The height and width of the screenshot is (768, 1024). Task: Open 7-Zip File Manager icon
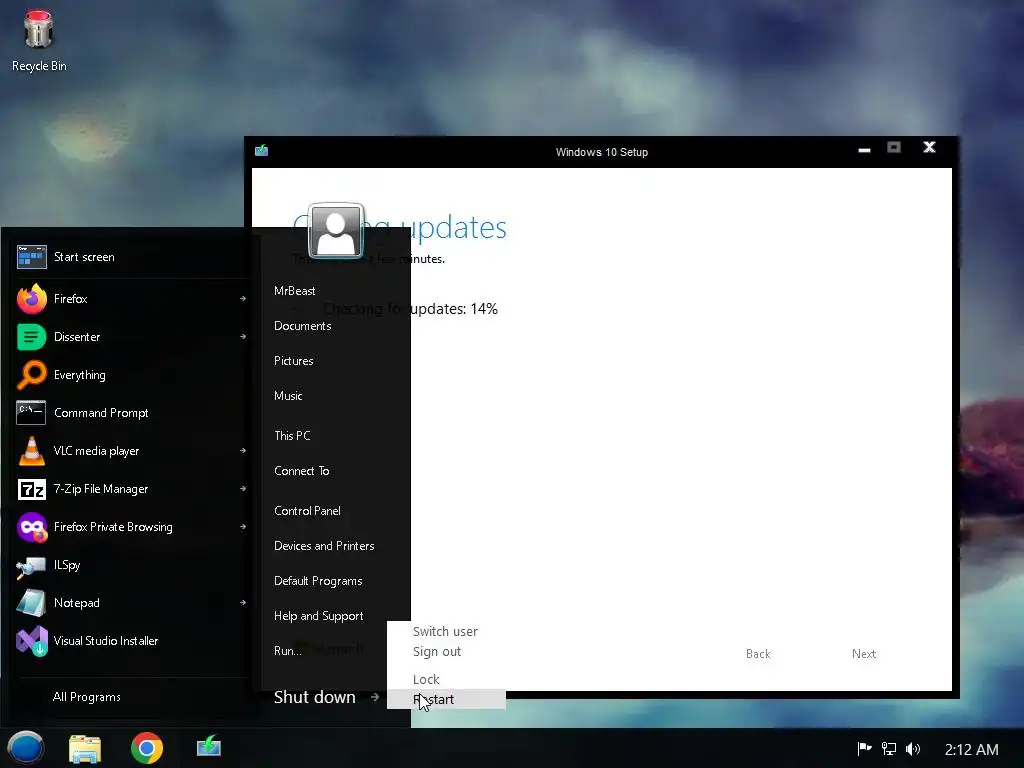pyautogui.click(x=31, y=489)
